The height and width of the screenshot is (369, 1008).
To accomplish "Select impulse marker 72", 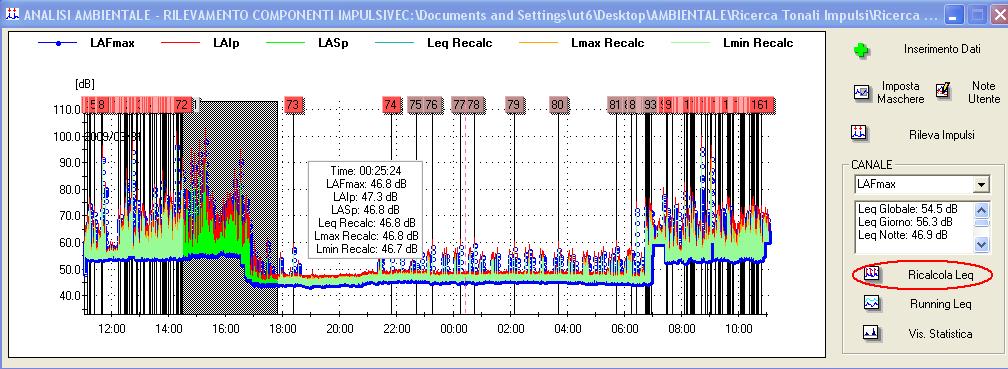I will tap(182, 105).
